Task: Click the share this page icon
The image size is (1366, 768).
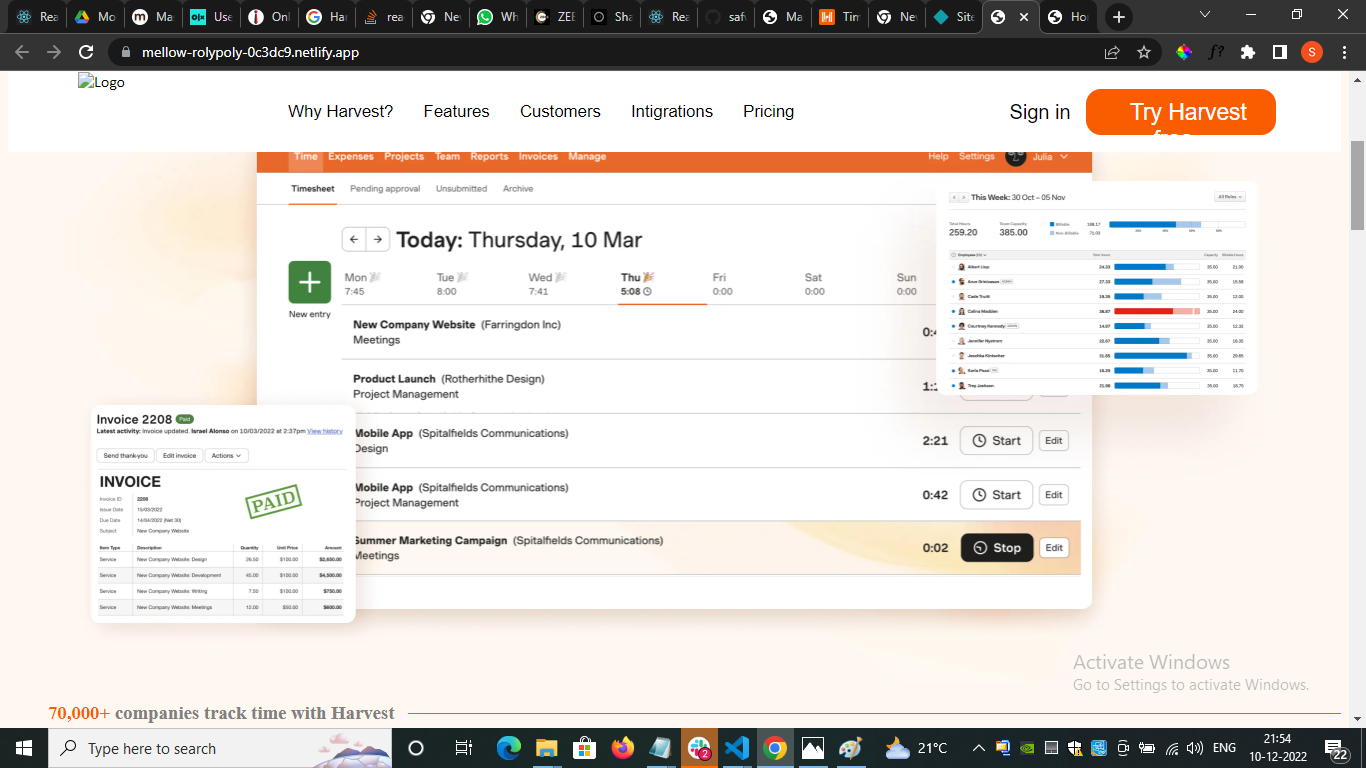Action: [1112, 52]
